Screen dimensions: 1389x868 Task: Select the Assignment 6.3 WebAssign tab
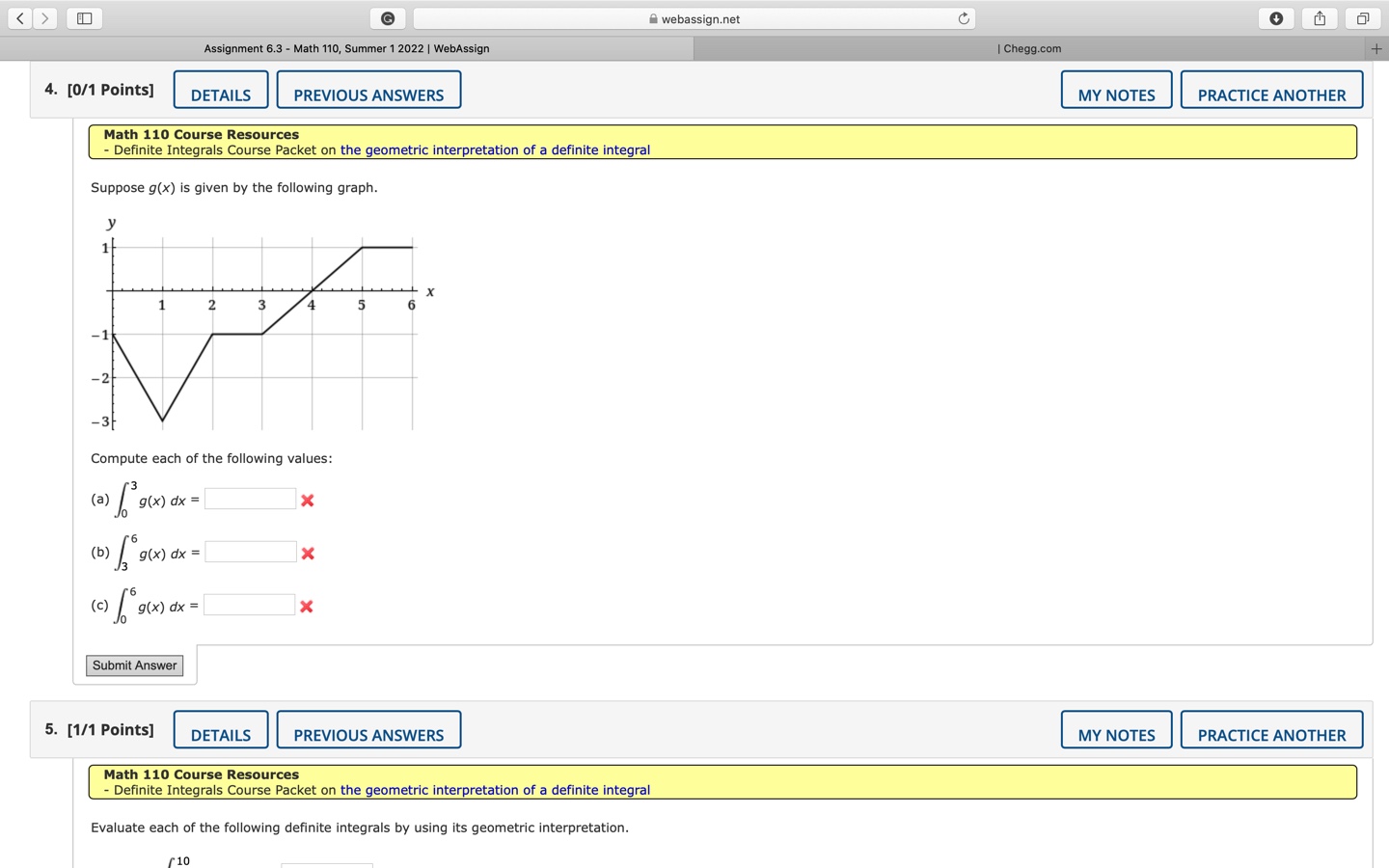coord(345,47)
